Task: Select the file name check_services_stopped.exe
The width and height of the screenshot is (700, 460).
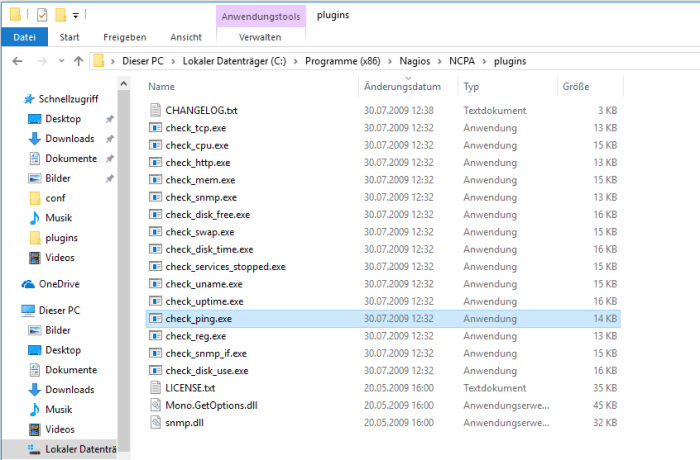Action: (225, 267)
